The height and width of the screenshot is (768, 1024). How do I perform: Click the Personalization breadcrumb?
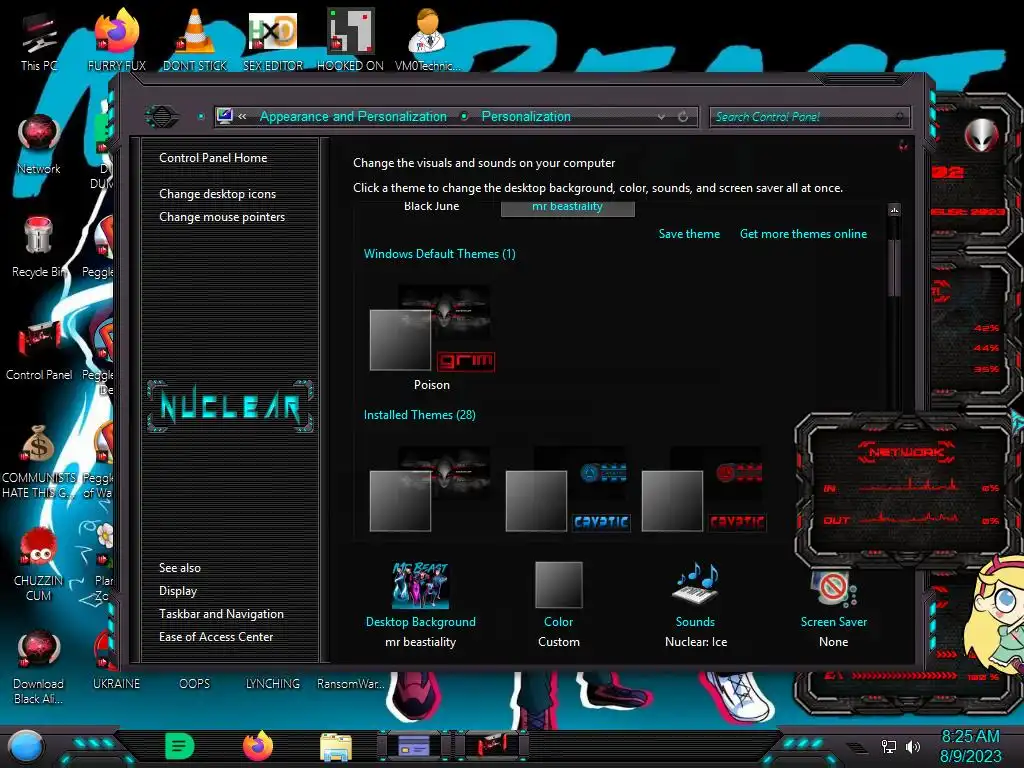click(526, 117)
